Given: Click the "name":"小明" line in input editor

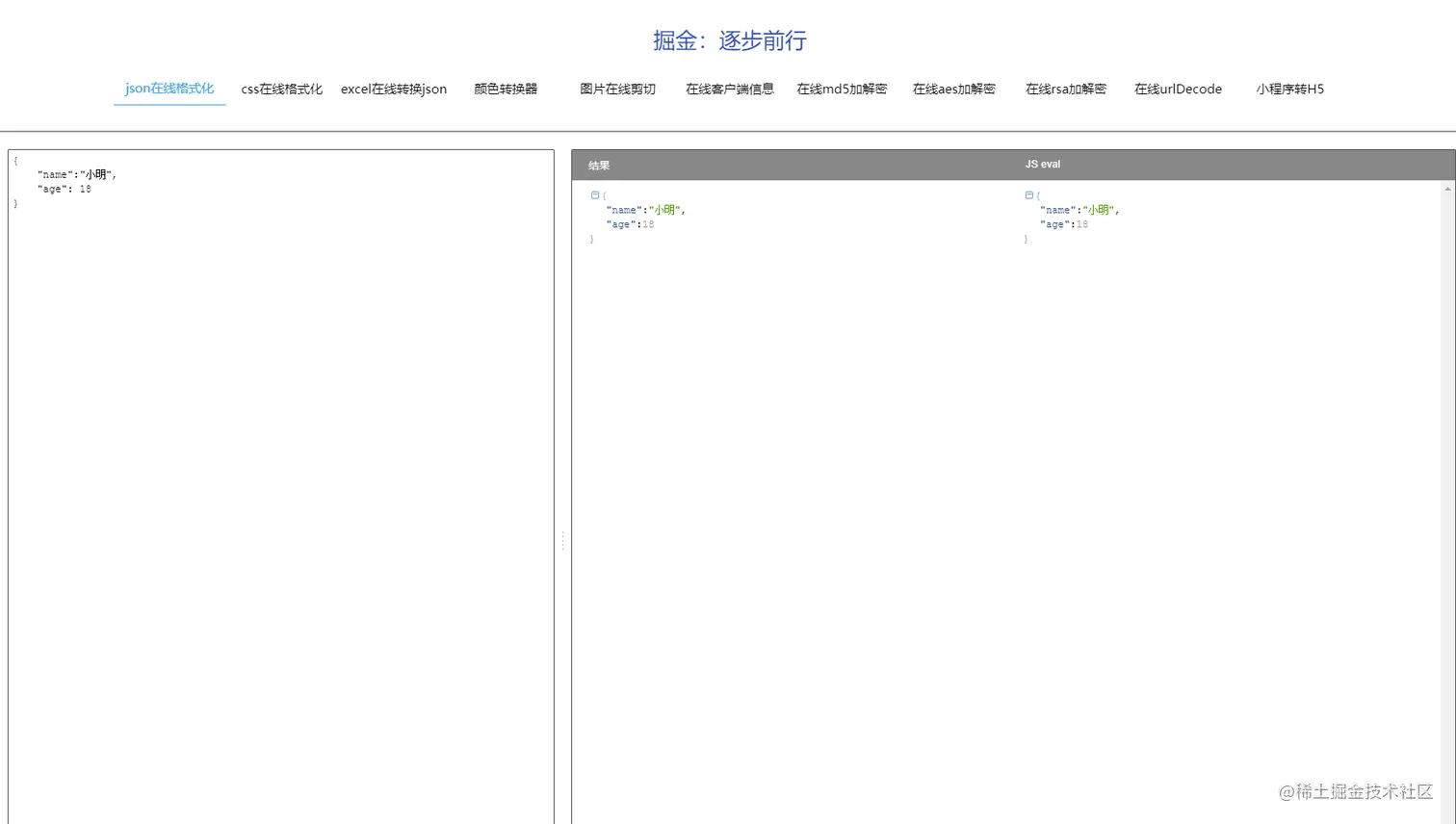Looking at the screenshot, I should (x=77, y=175).
